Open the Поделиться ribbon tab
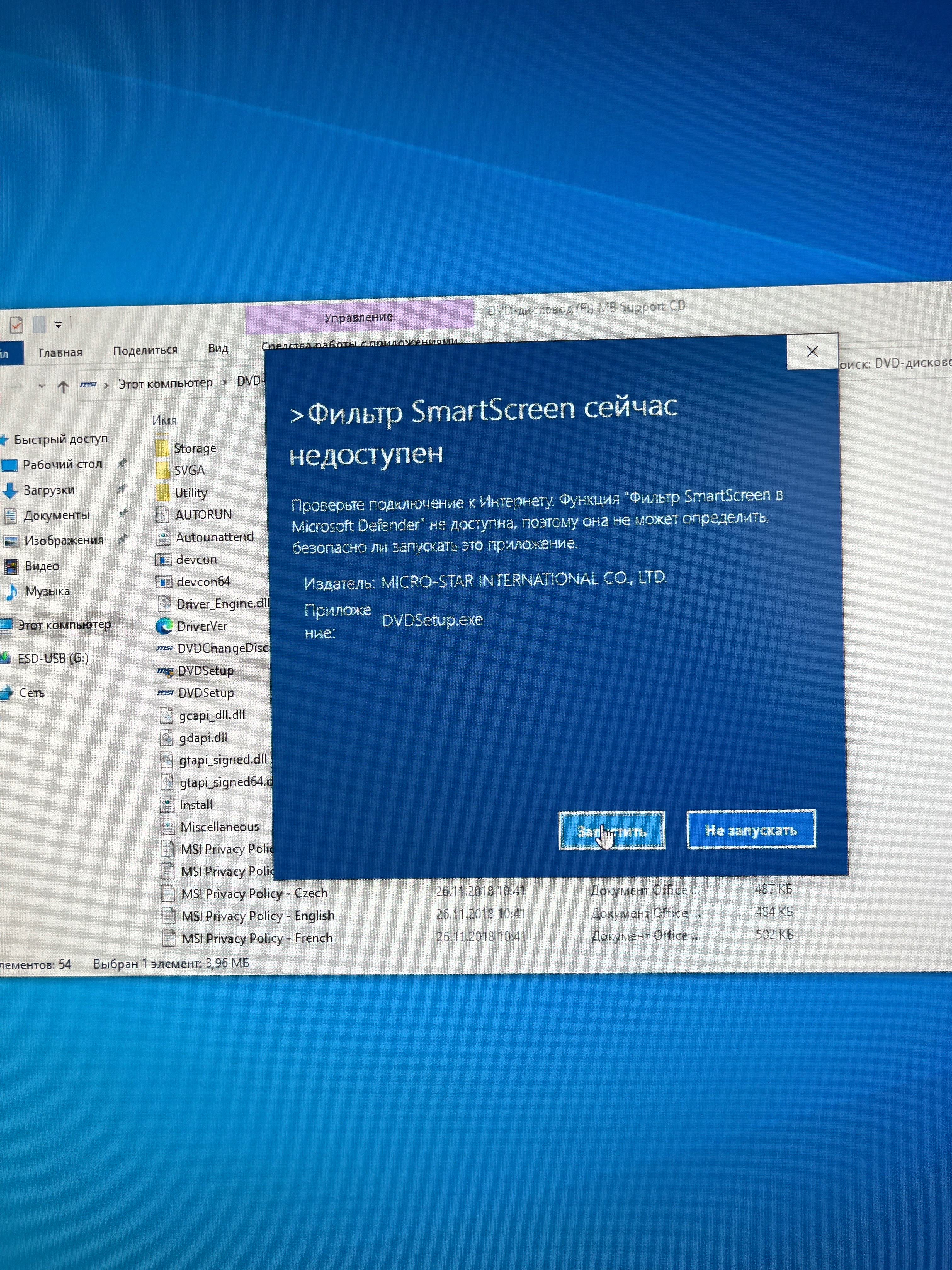 pyautogui.click(x=145, y=350)
